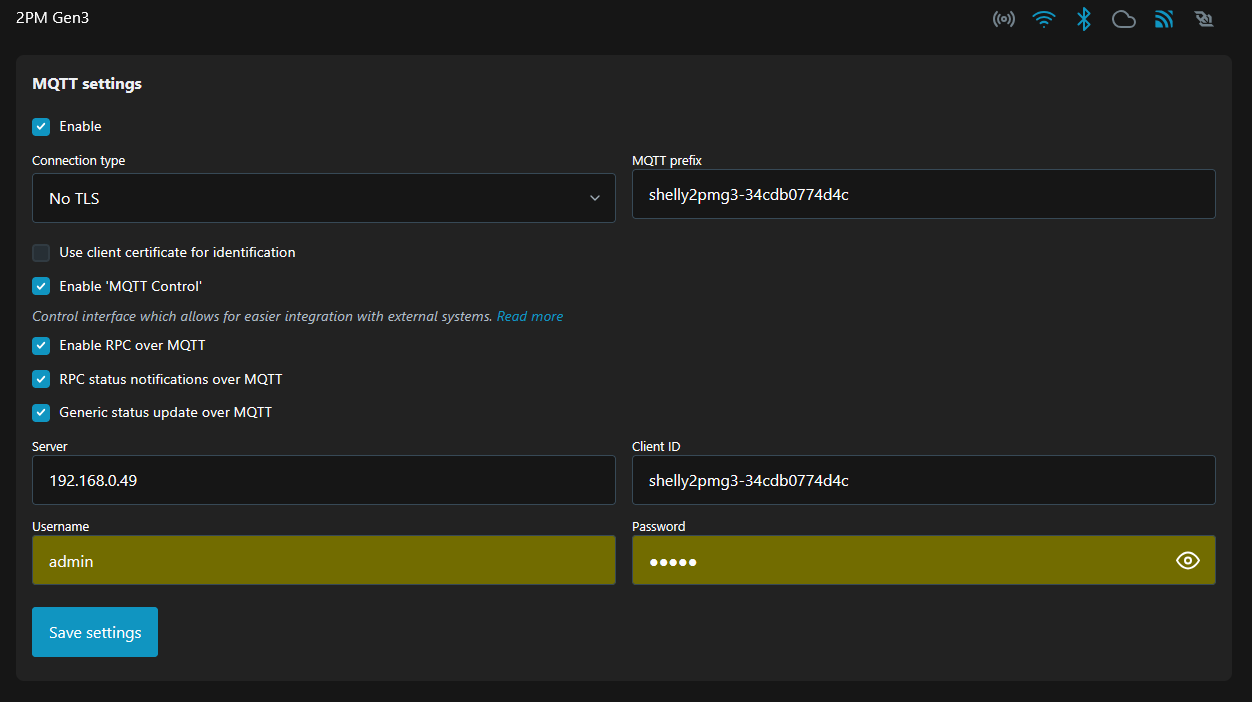1252x702 pixels.
Task: Click the access point broadcast icon
Action: pyautogui.click(x=1003, y=19)
